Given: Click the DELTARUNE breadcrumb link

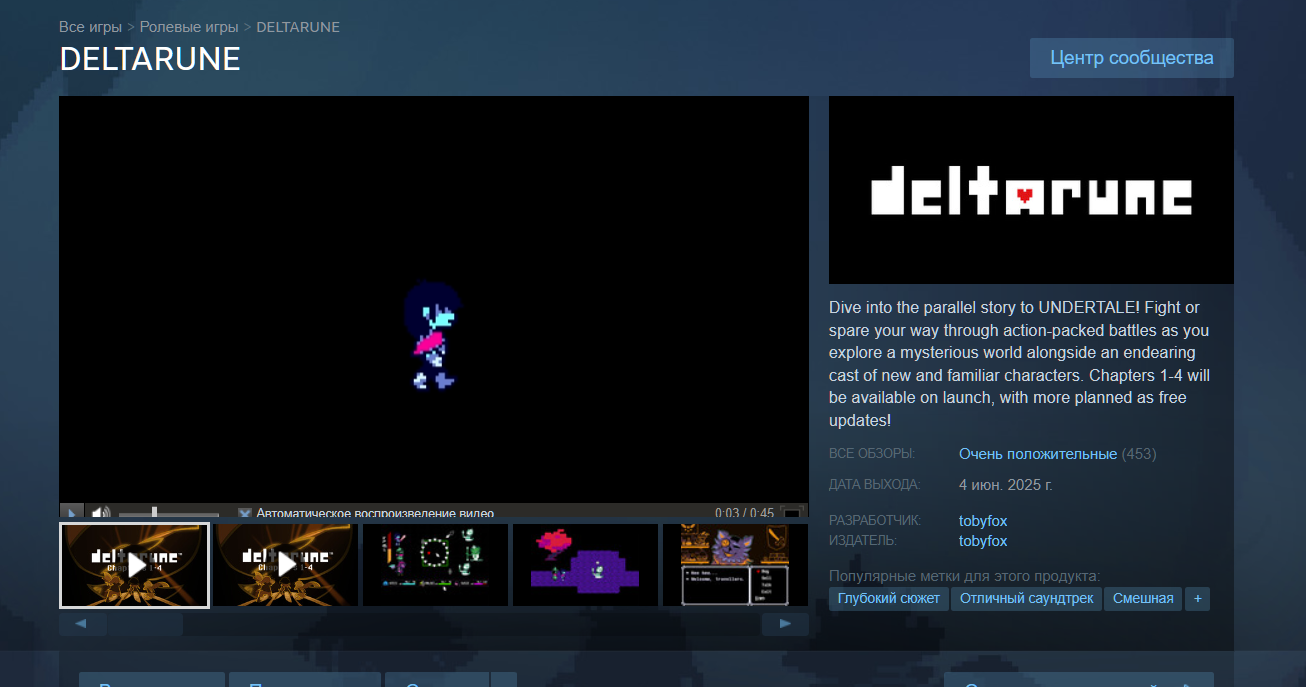Looking at the screenshot, I should (298, 27).
